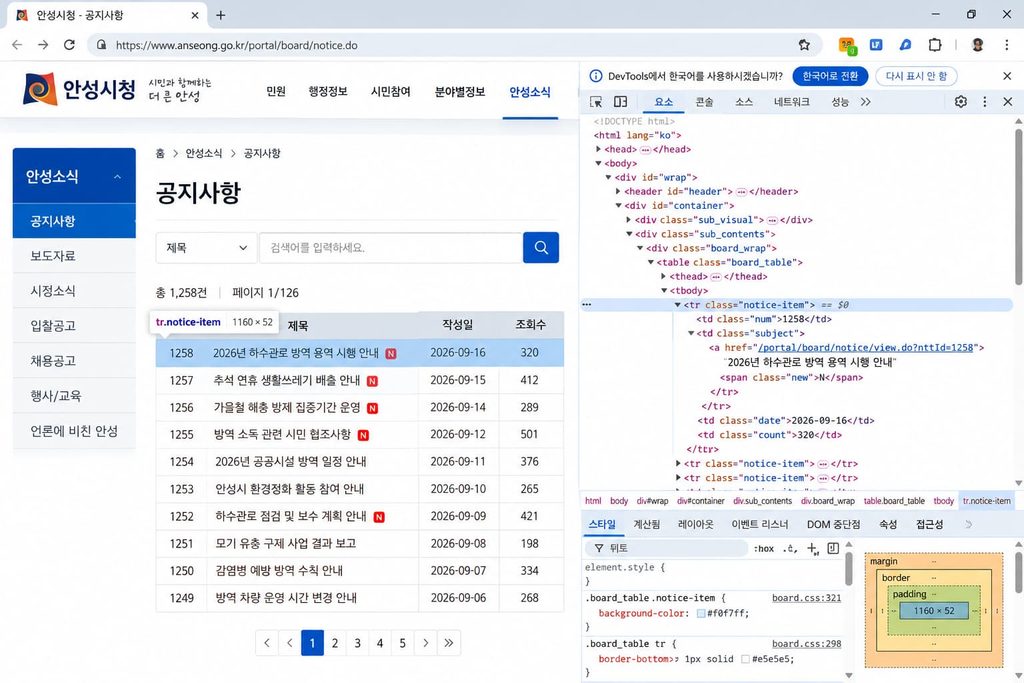
Task: Collapse the body element in DOM tree
Action: 598,163
